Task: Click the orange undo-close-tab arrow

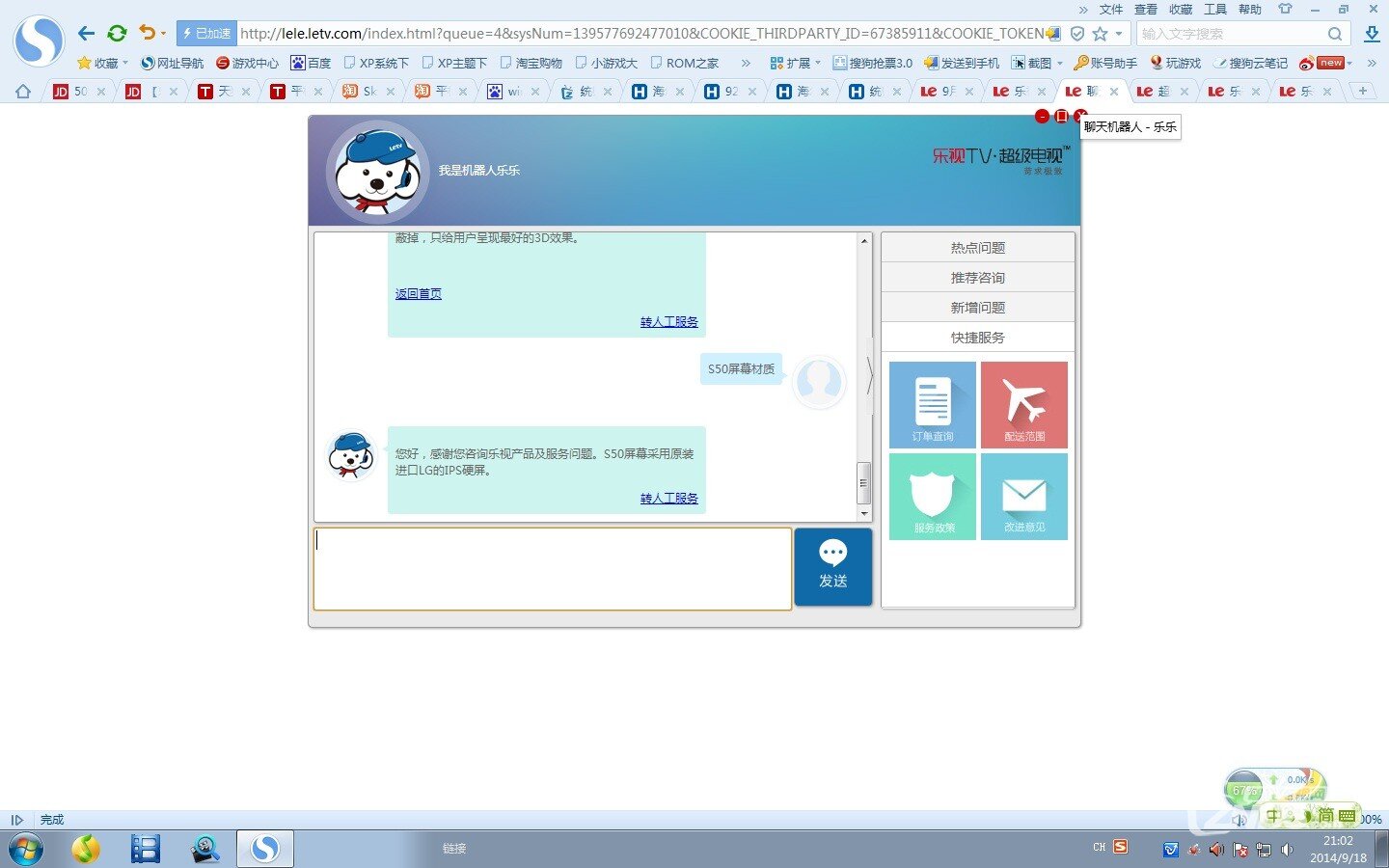Action: (147, 33)
